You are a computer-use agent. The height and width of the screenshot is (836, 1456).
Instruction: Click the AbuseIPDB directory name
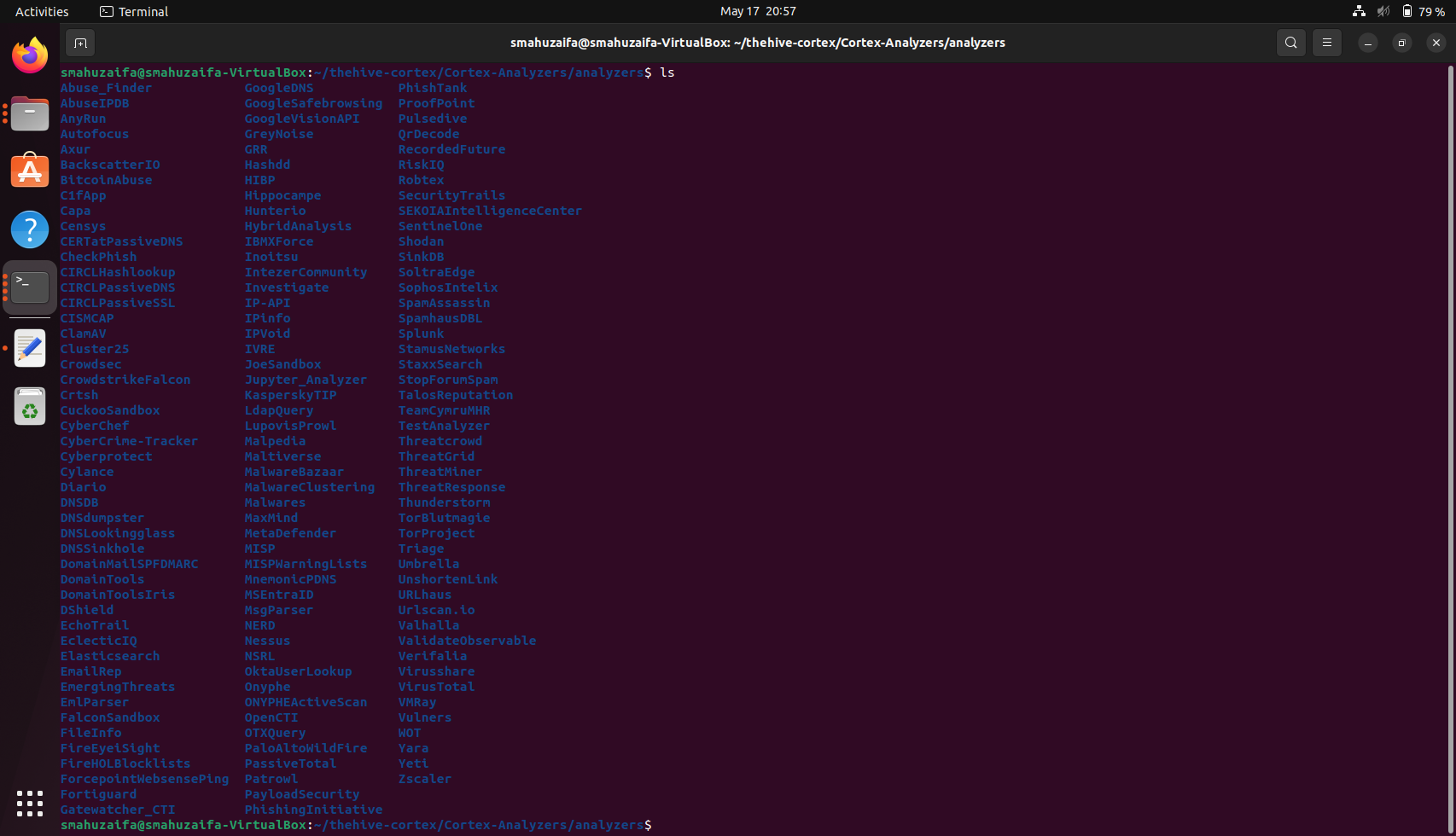95,103
